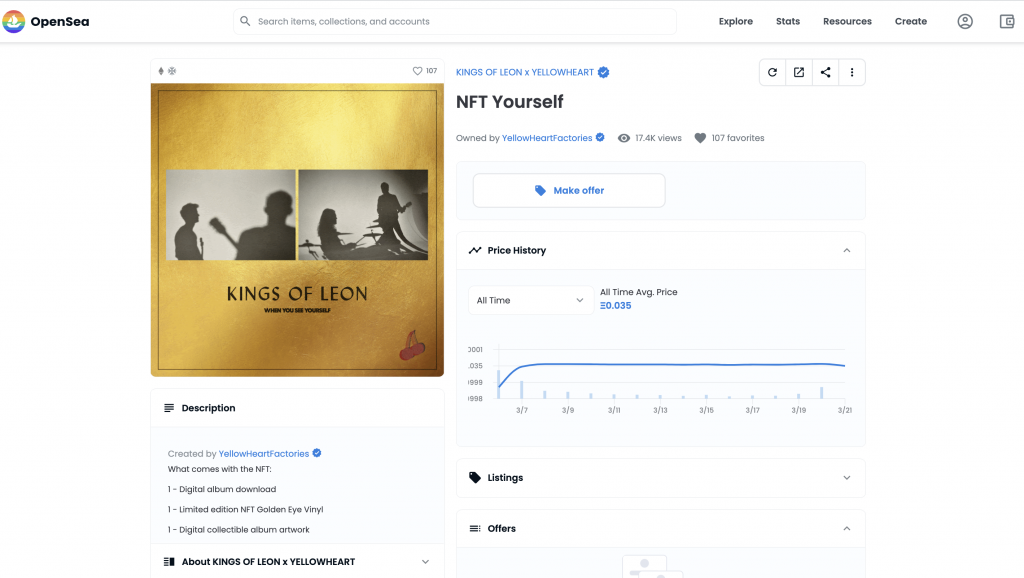This screenshot has width=1024, height=578.
Task: Open the All Time range dropdown
Action: point(531,300)
